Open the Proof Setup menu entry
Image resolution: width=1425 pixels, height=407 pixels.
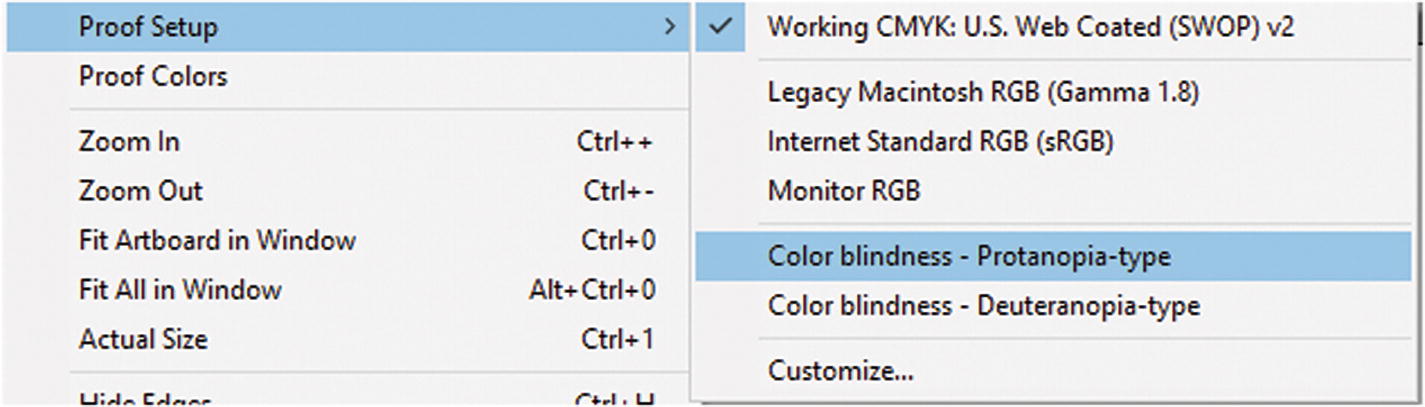(x=148, y=28)
